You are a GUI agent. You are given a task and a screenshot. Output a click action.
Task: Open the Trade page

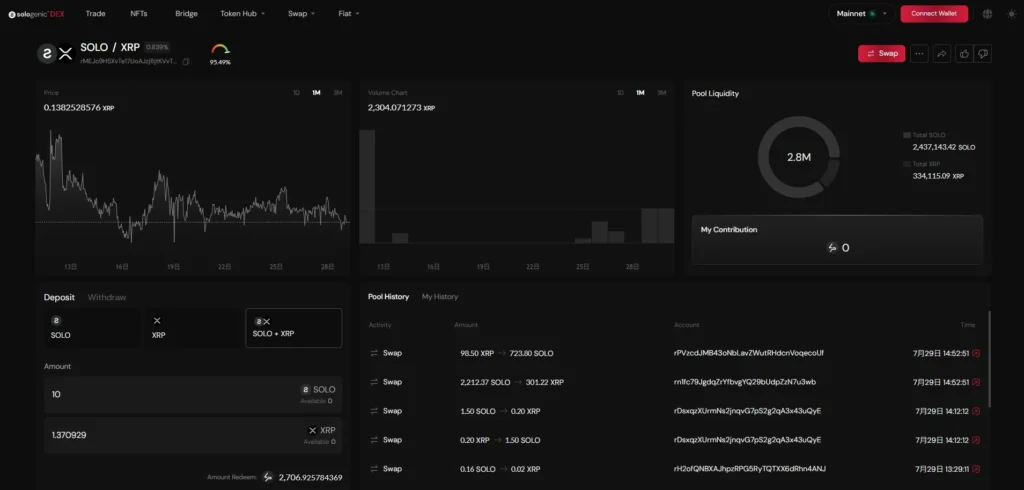[95, 14]
